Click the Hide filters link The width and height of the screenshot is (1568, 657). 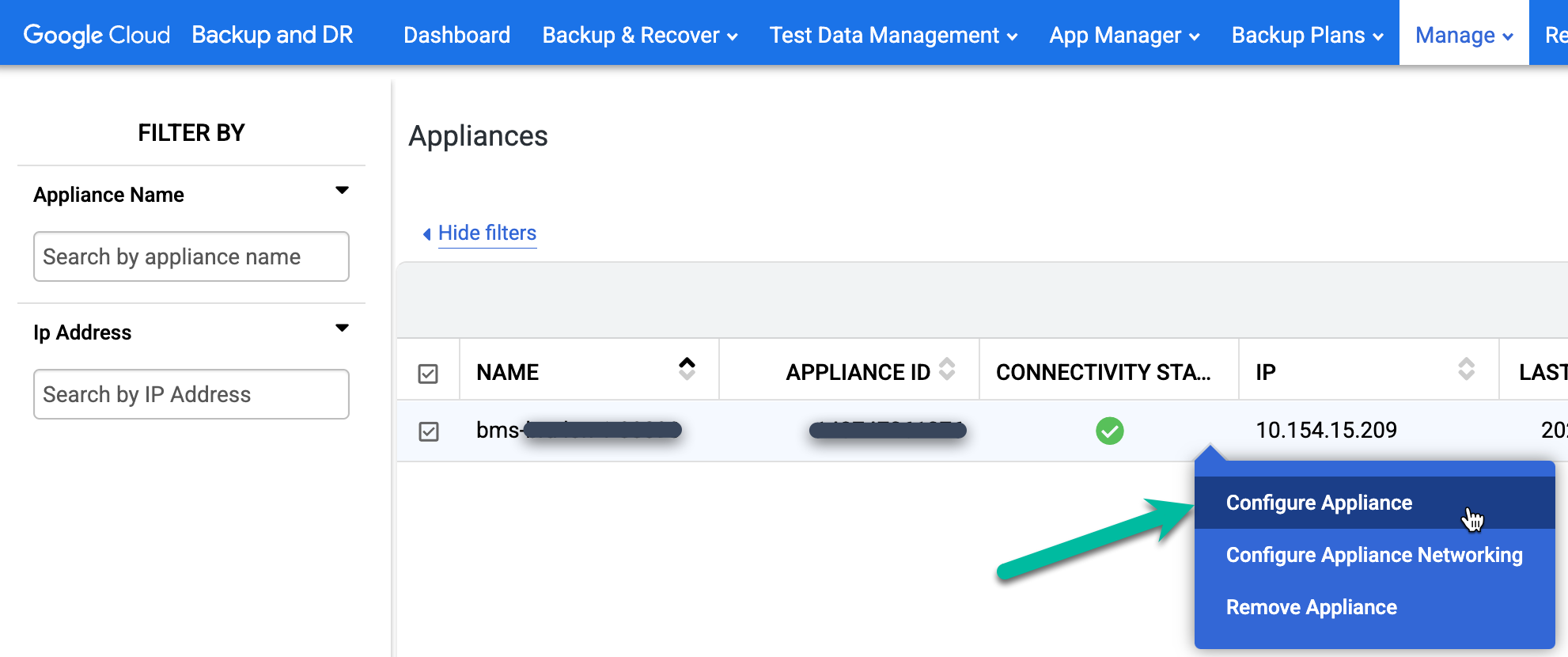(487, 234)
